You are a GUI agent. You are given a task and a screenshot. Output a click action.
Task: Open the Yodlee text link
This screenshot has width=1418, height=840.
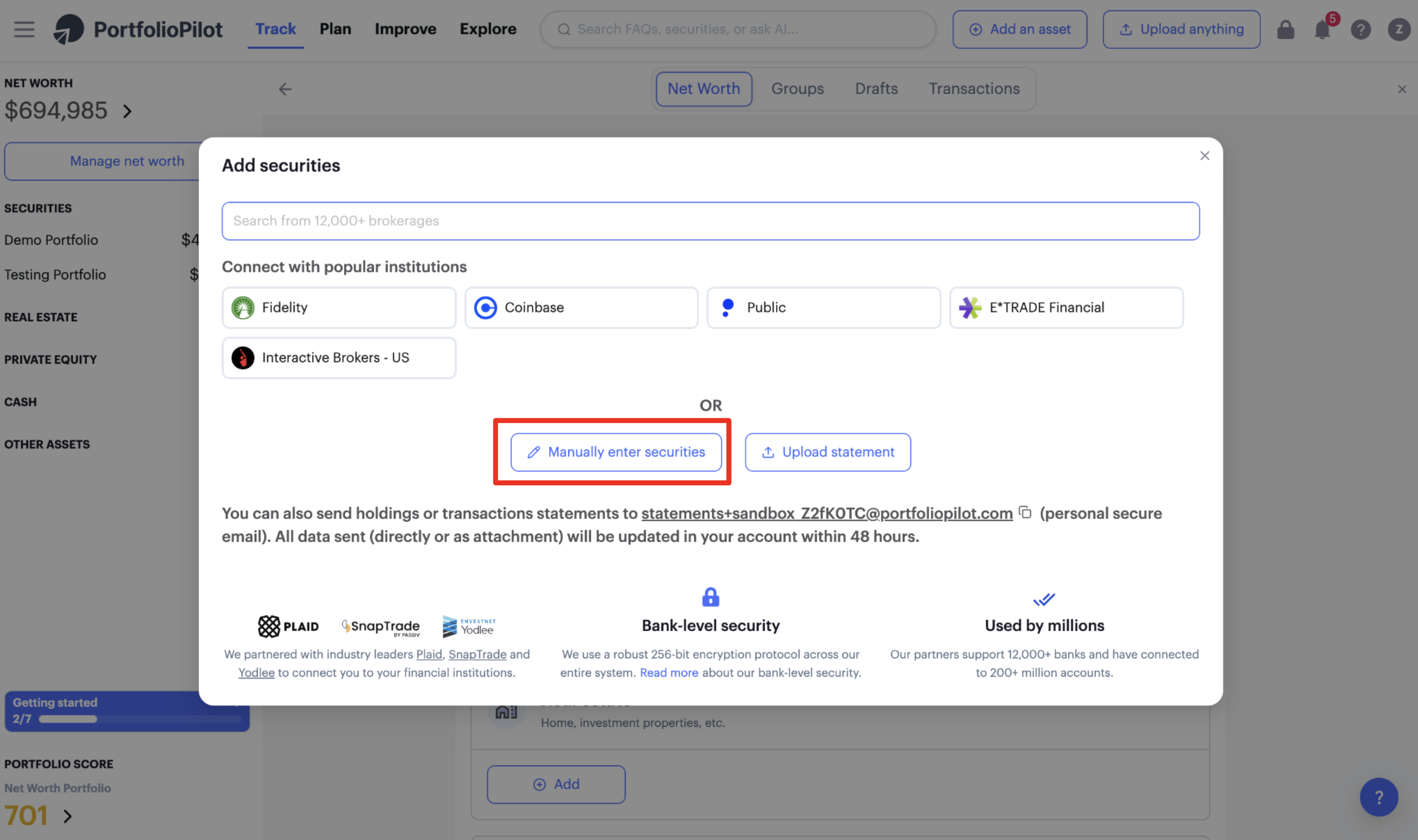tap(256, 672)
